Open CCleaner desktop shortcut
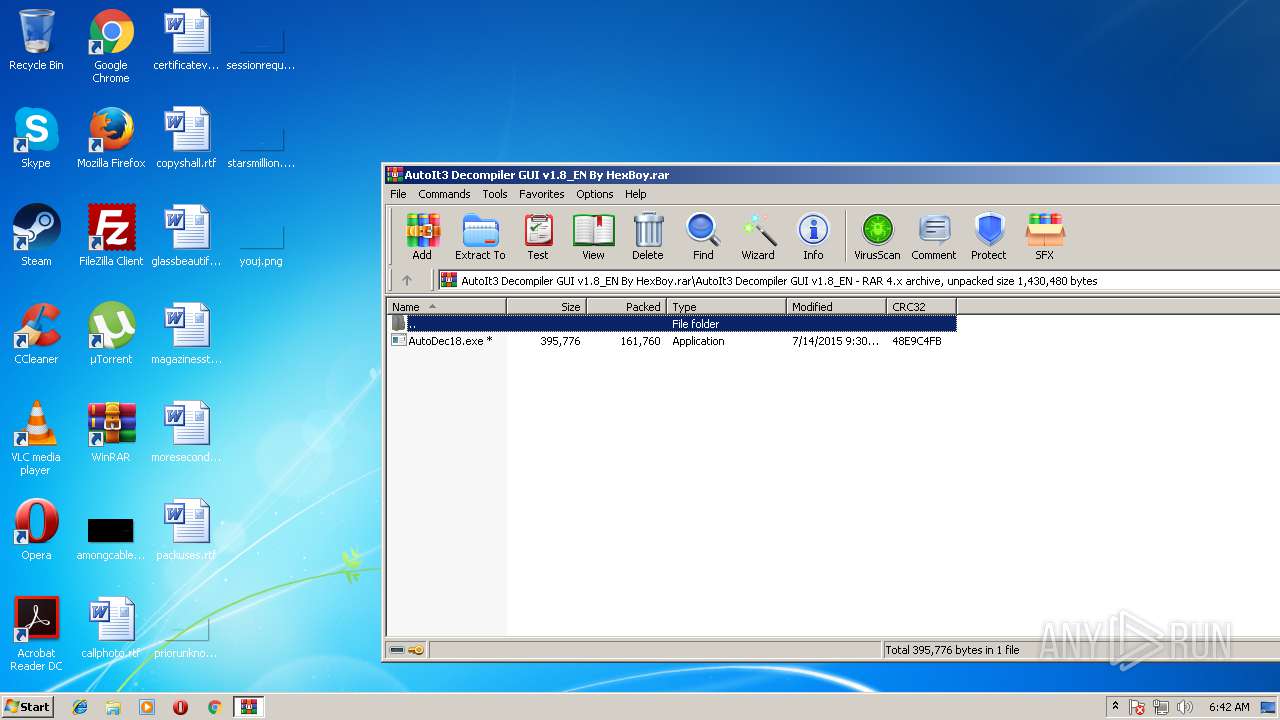 [x=36, y=335]
